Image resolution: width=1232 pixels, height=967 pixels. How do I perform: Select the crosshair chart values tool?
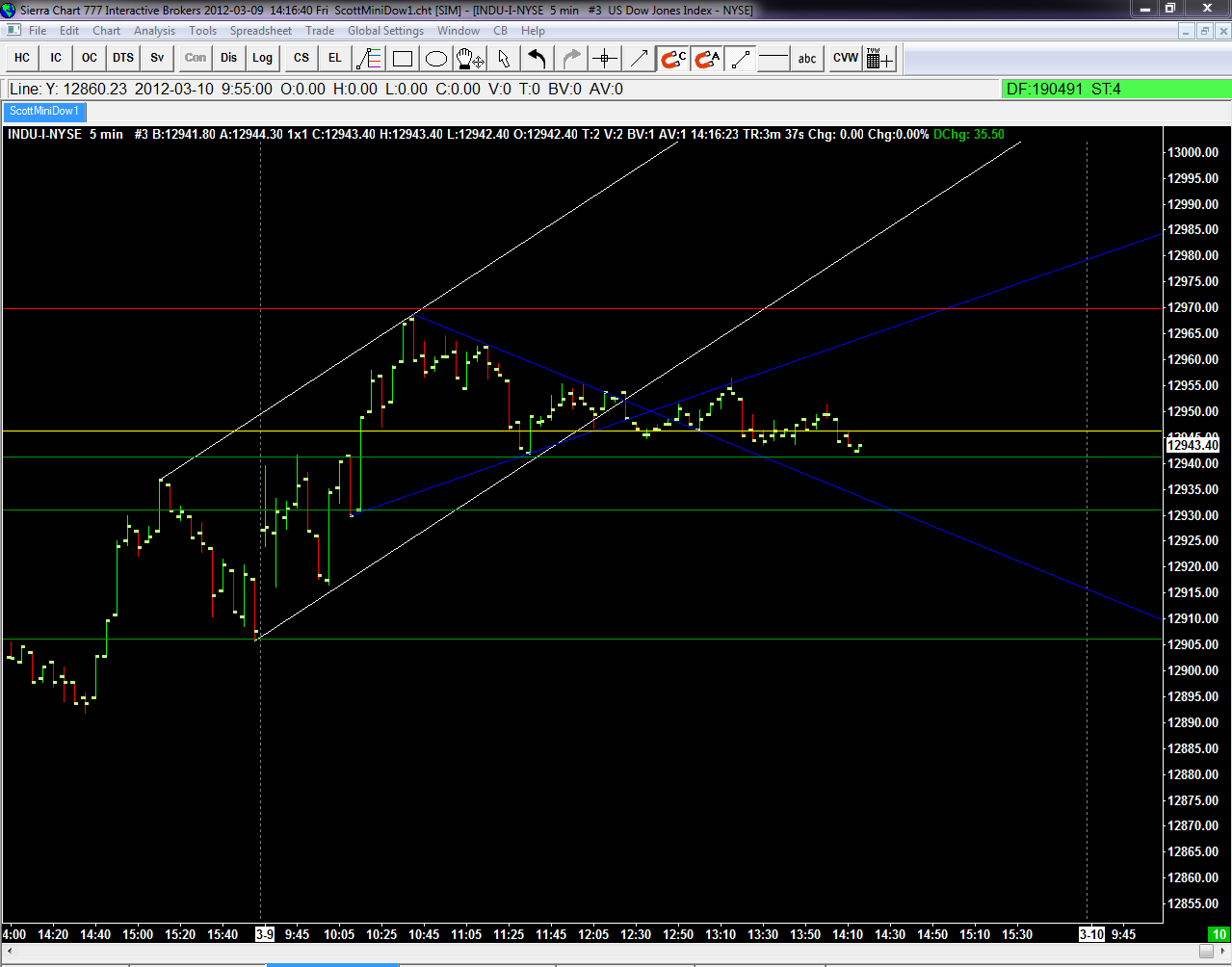tap(605, 58)
